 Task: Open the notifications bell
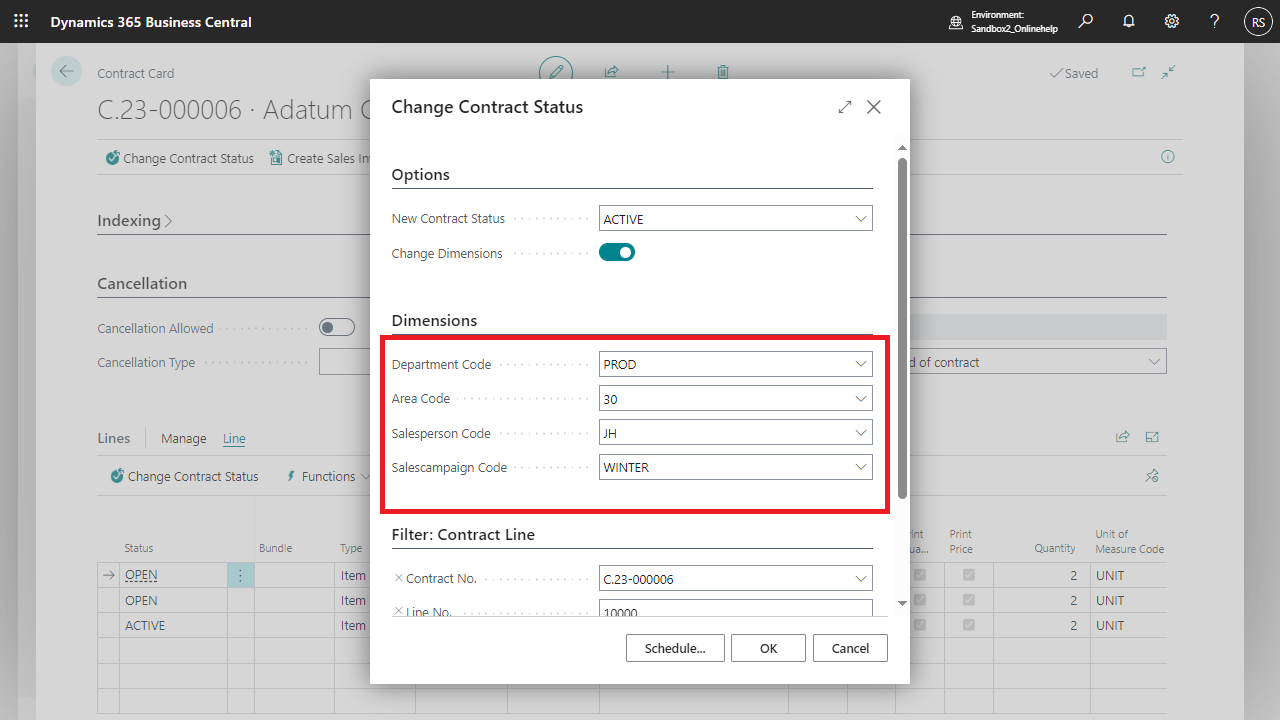(1129, 21)
